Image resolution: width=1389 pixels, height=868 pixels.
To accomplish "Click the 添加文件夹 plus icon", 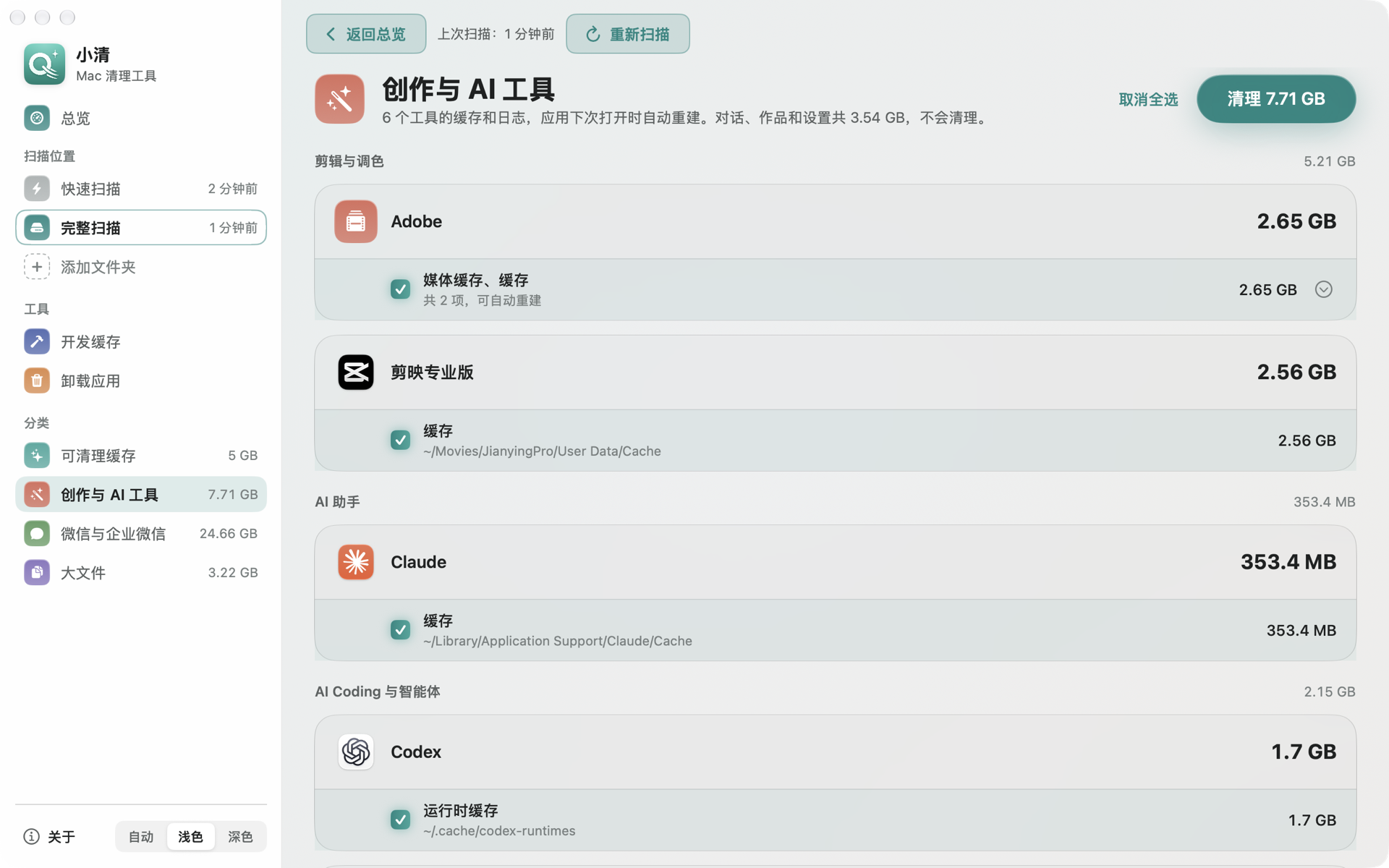I will tap(37, 267).
